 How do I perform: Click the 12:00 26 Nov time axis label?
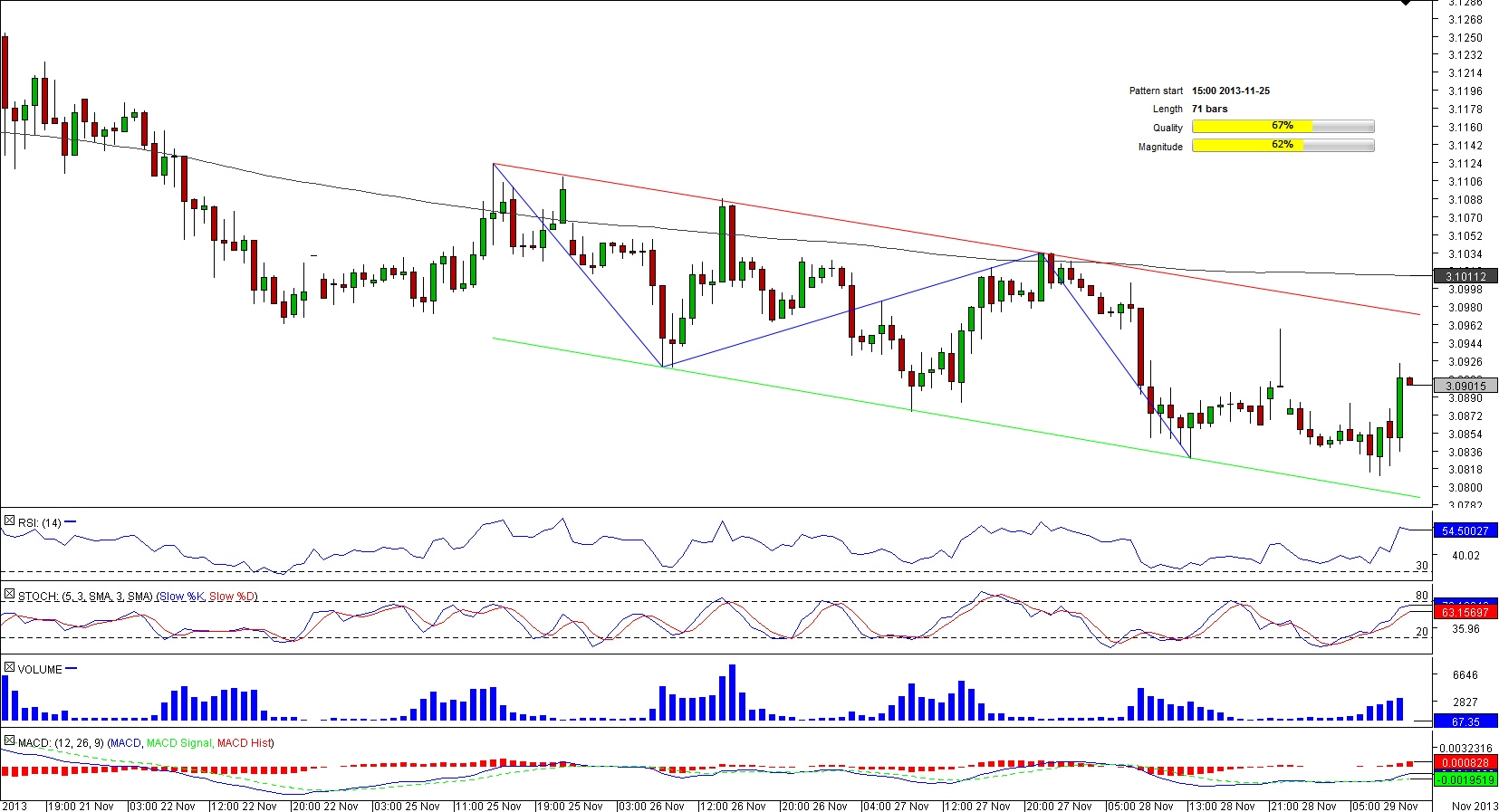pyautogui.click(x=732, y=806)
